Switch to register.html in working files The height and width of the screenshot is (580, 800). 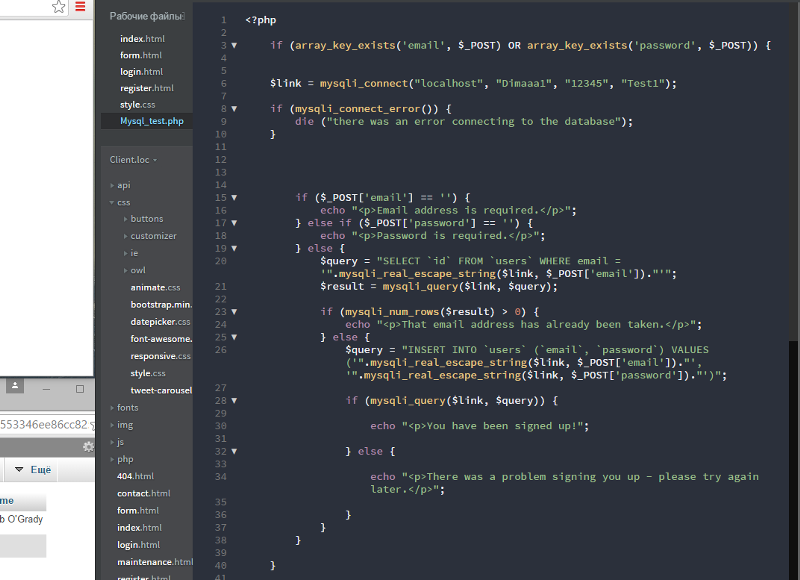point(146,88)
